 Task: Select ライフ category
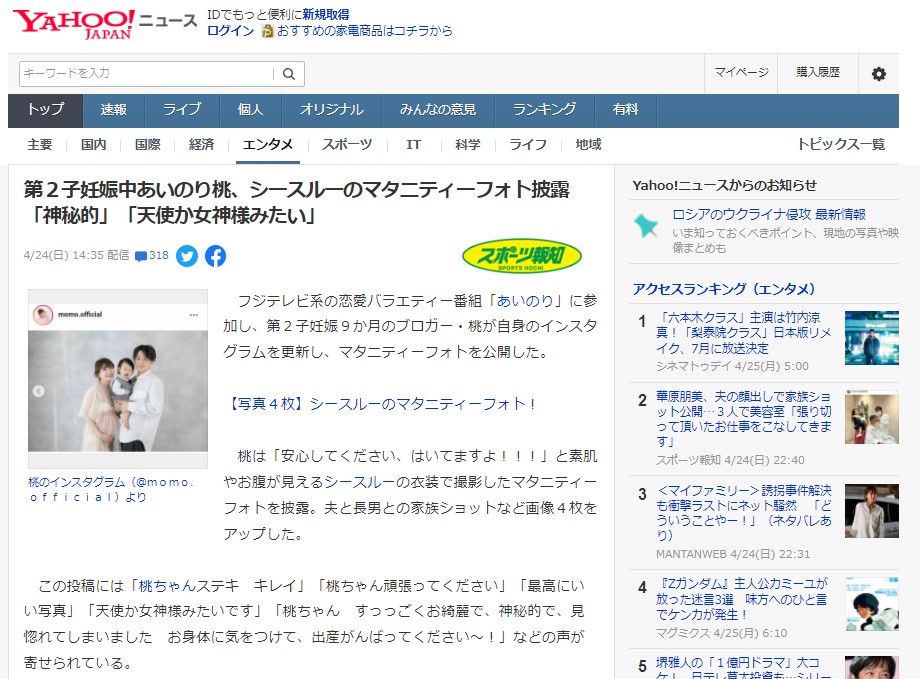(x=528, y=144)
